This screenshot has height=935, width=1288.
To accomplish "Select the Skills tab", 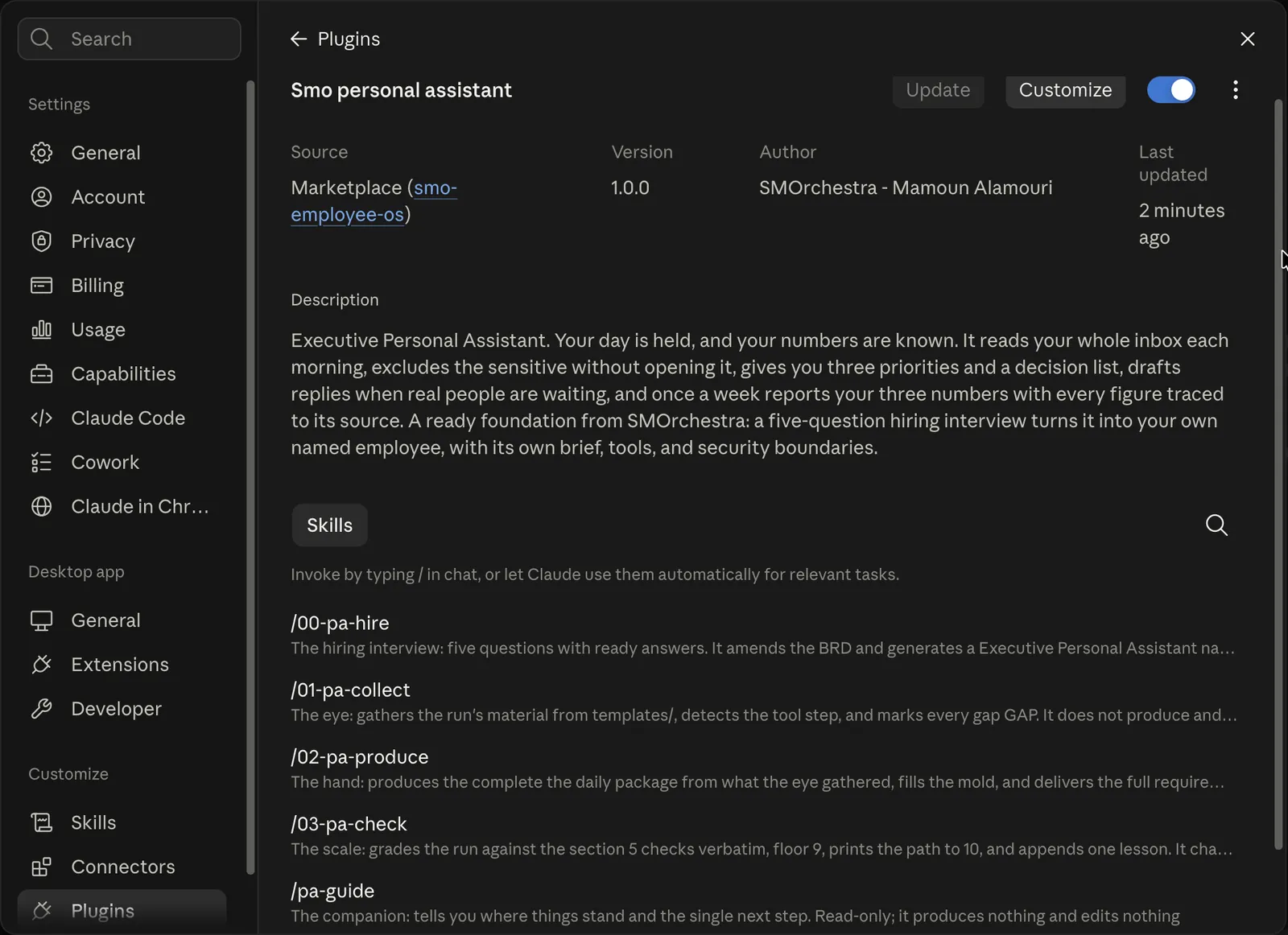I will pyautogui.click(x=329, y=525).
